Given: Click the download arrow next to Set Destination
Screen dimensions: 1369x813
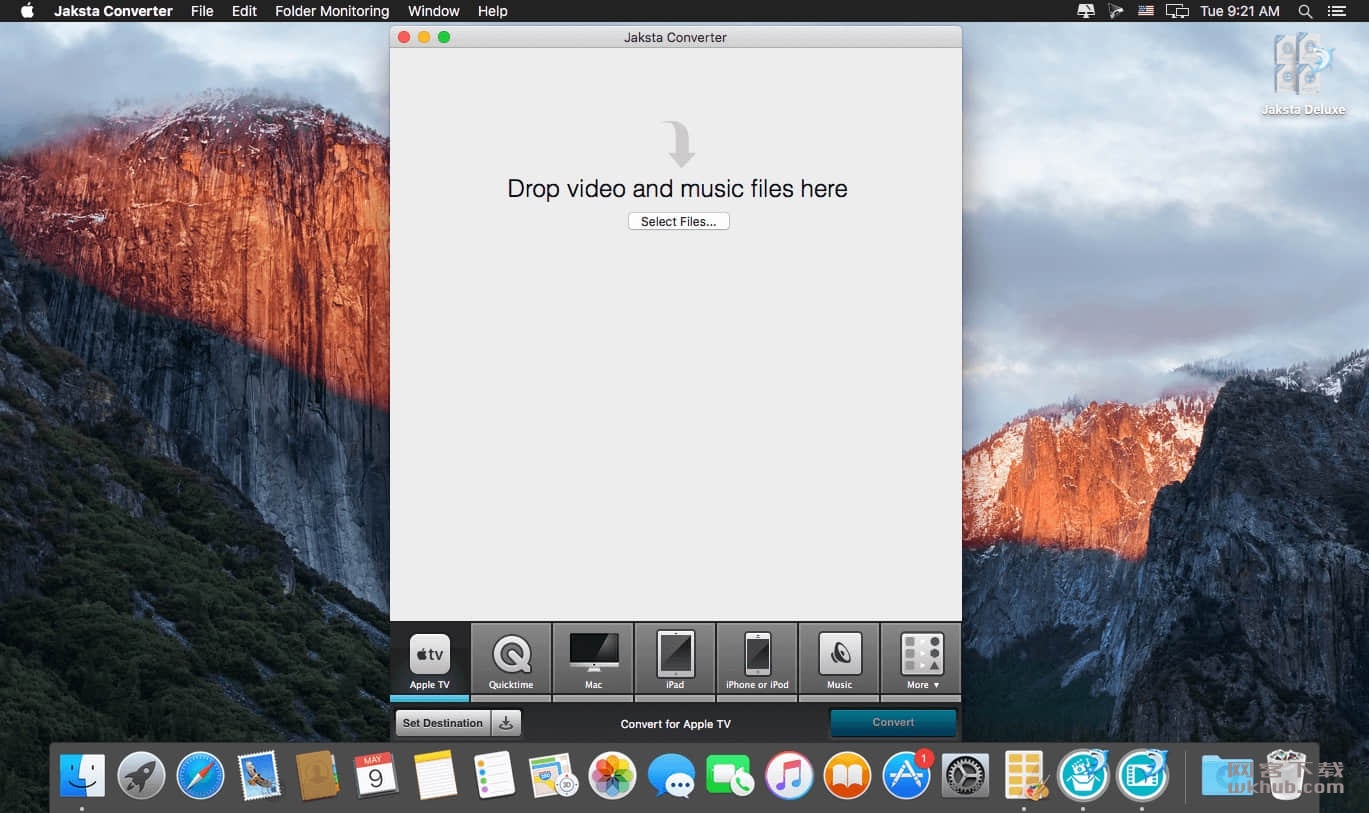Looking at the screenshot, I should [x=507, y=723].
